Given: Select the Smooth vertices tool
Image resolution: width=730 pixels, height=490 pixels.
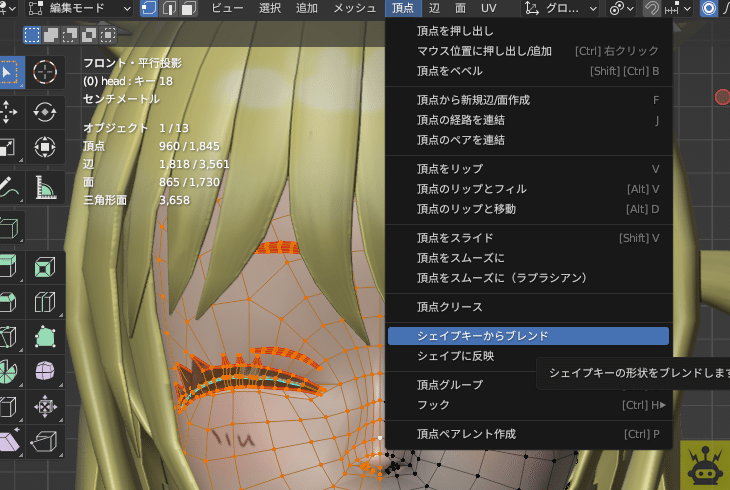Looking at the screenshot, I should point(45,372).
